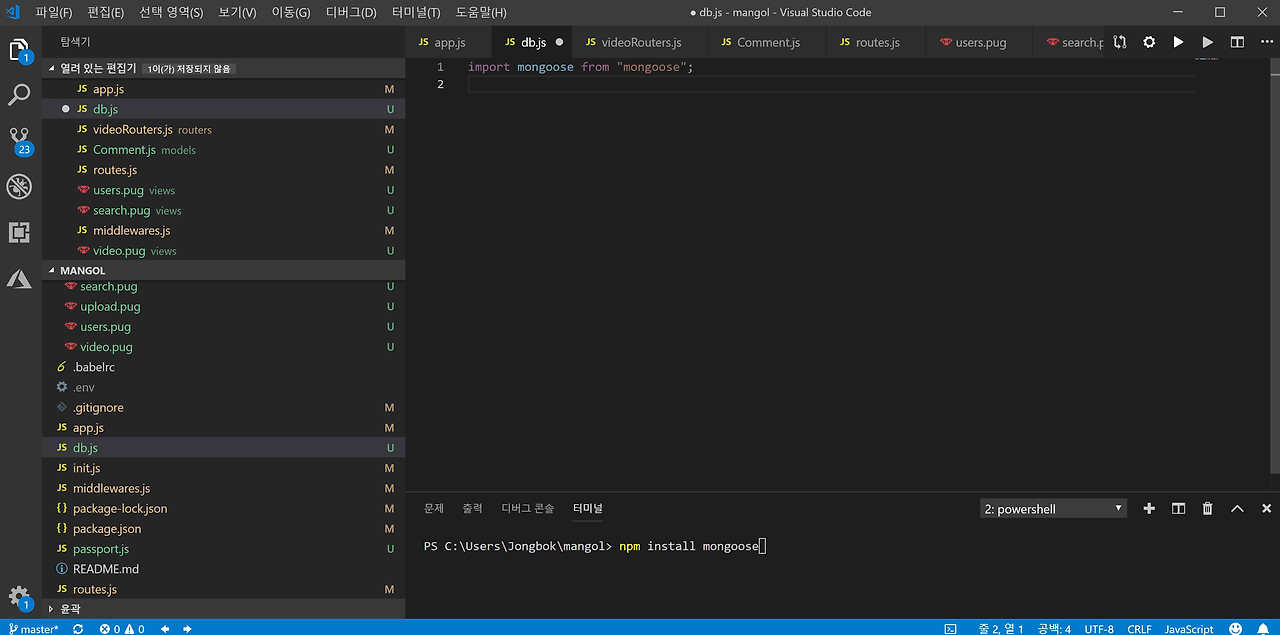This screenshot has height=635, width=1280.
Task: Open upload.pug in the file tree
Action: pyautogui.click(x=224, y=306)
